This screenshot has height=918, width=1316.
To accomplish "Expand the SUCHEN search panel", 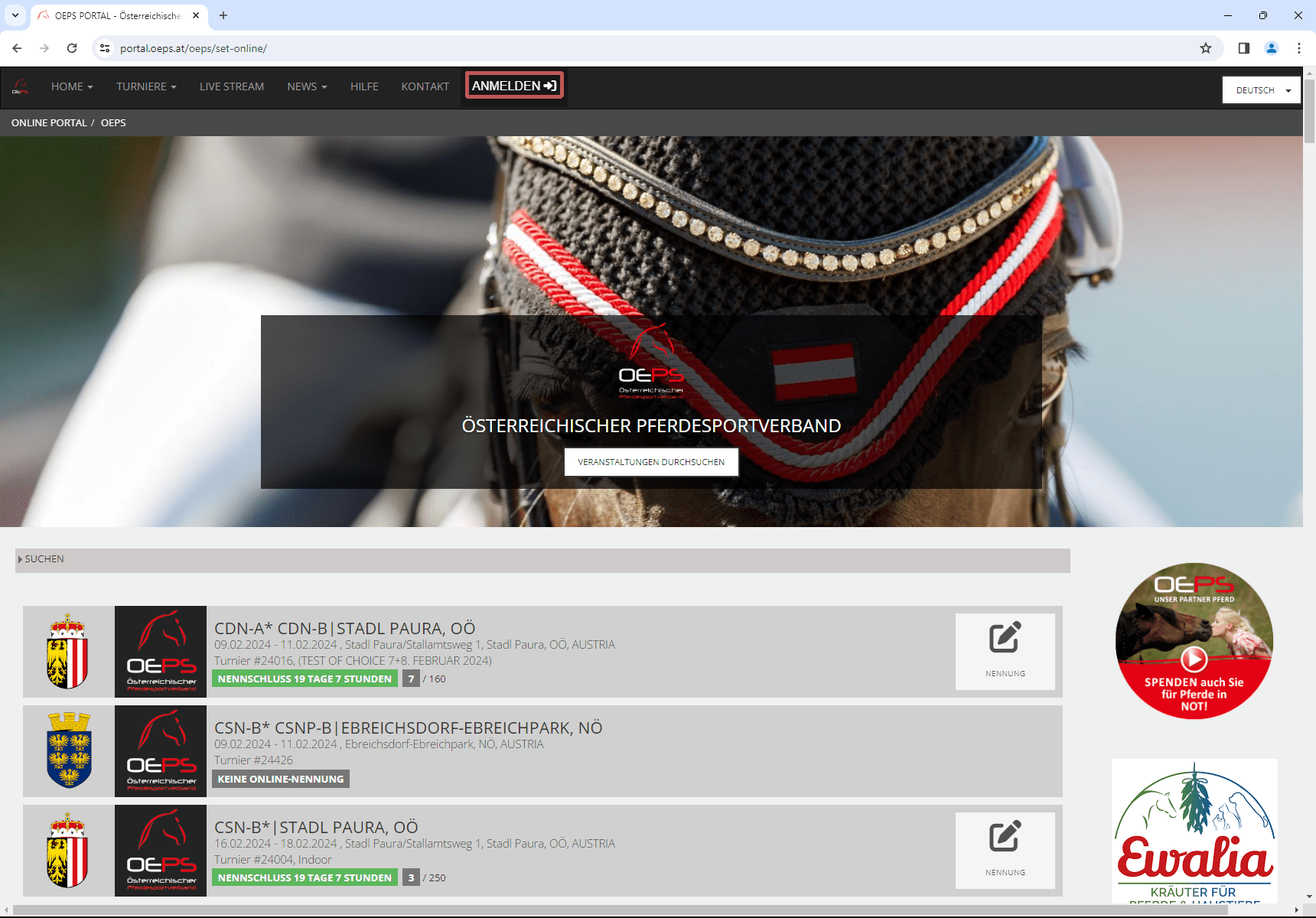I will [44, 559].
